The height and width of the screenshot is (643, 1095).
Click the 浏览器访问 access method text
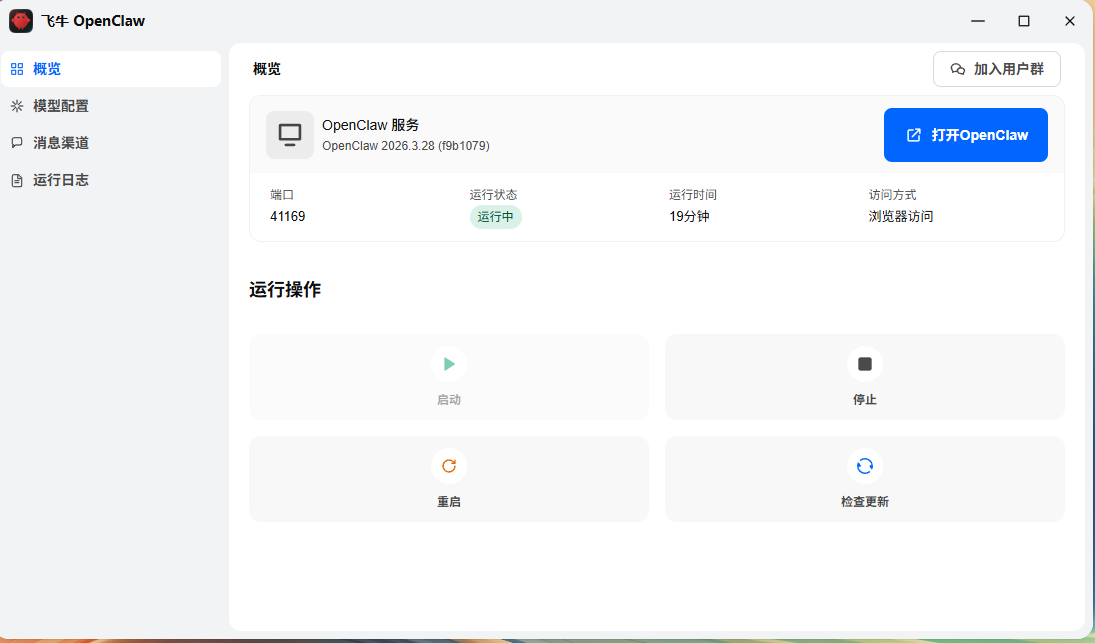click(x=901, y=216)
